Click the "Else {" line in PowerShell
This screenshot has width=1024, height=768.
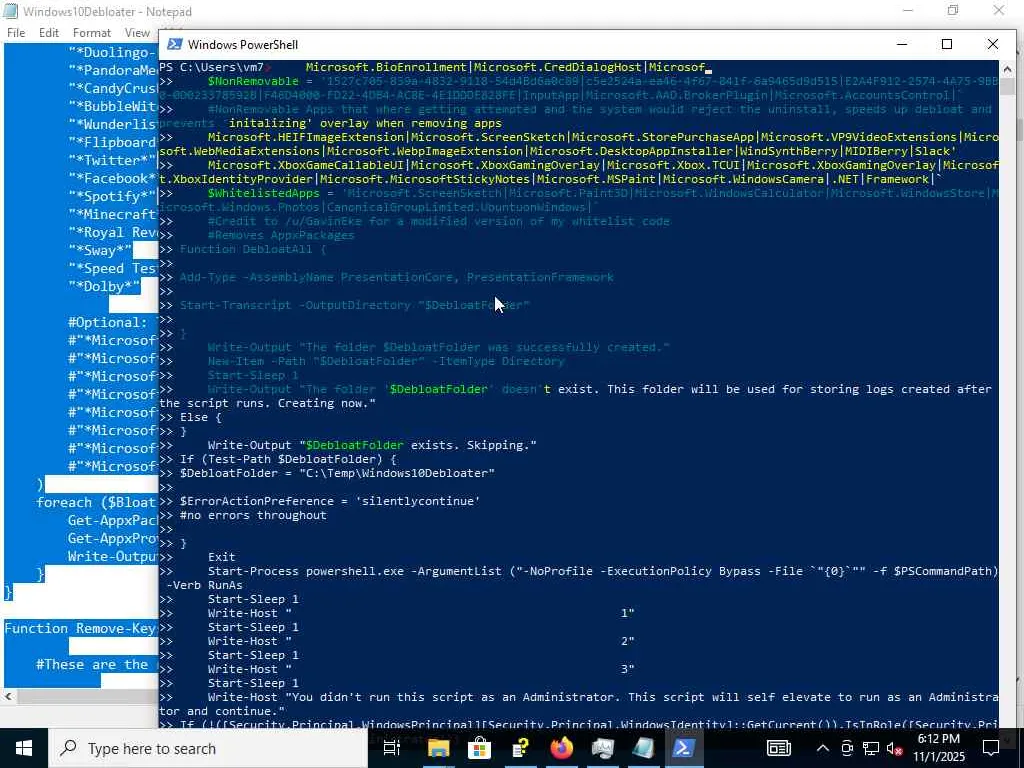[x=200, y=417]
